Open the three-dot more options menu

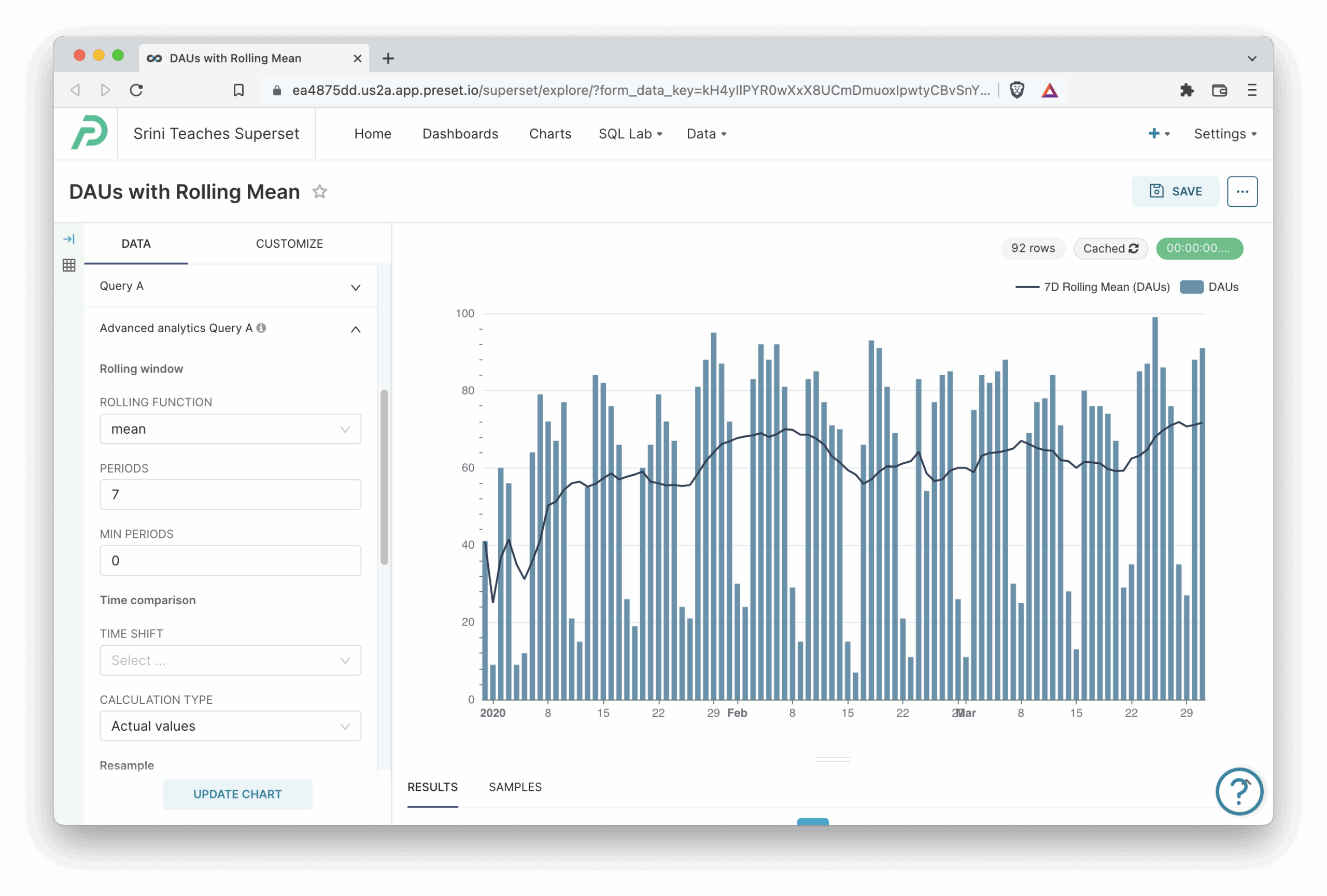(1243, 191)
